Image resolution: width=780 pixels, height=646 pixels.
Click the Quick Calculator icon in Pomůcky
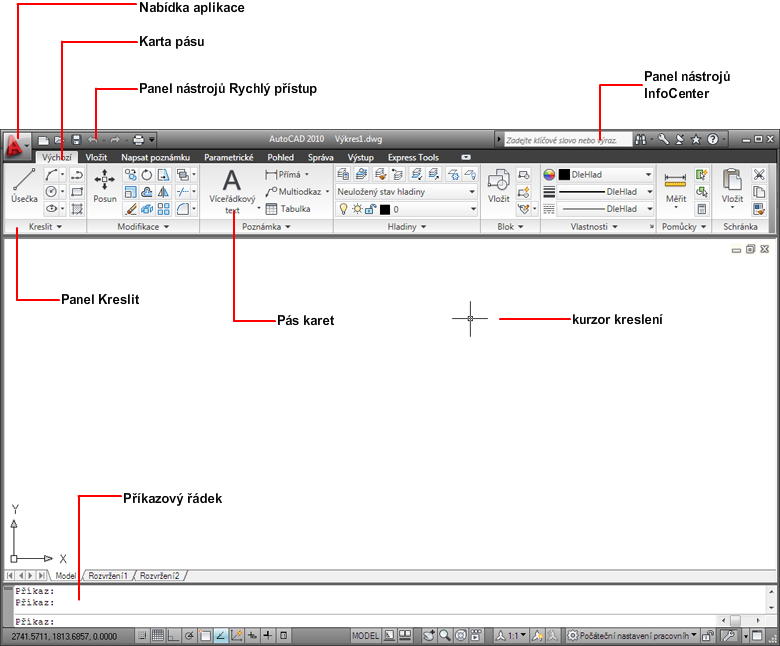701,209
